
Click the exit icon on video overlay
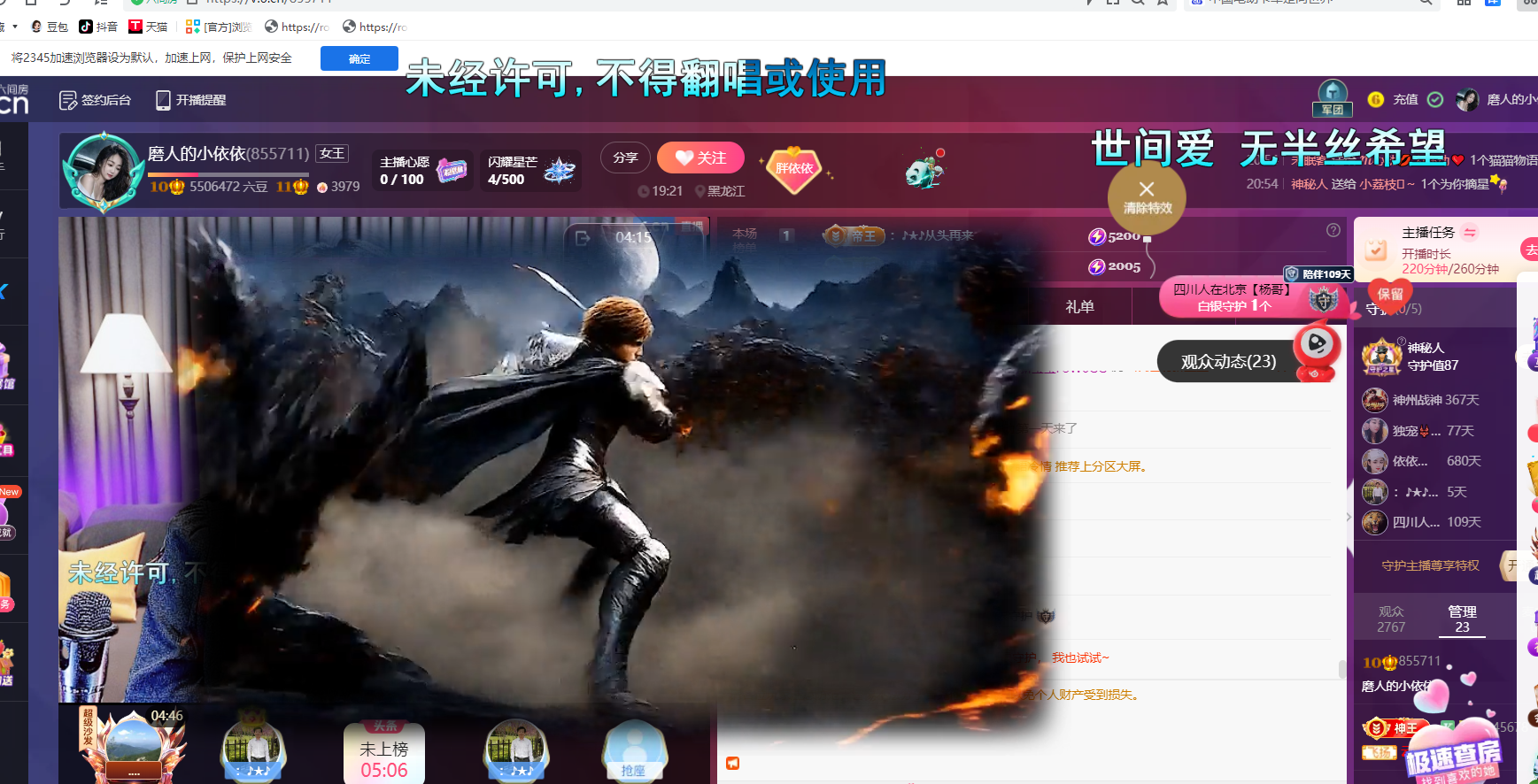tap(583, 237)
